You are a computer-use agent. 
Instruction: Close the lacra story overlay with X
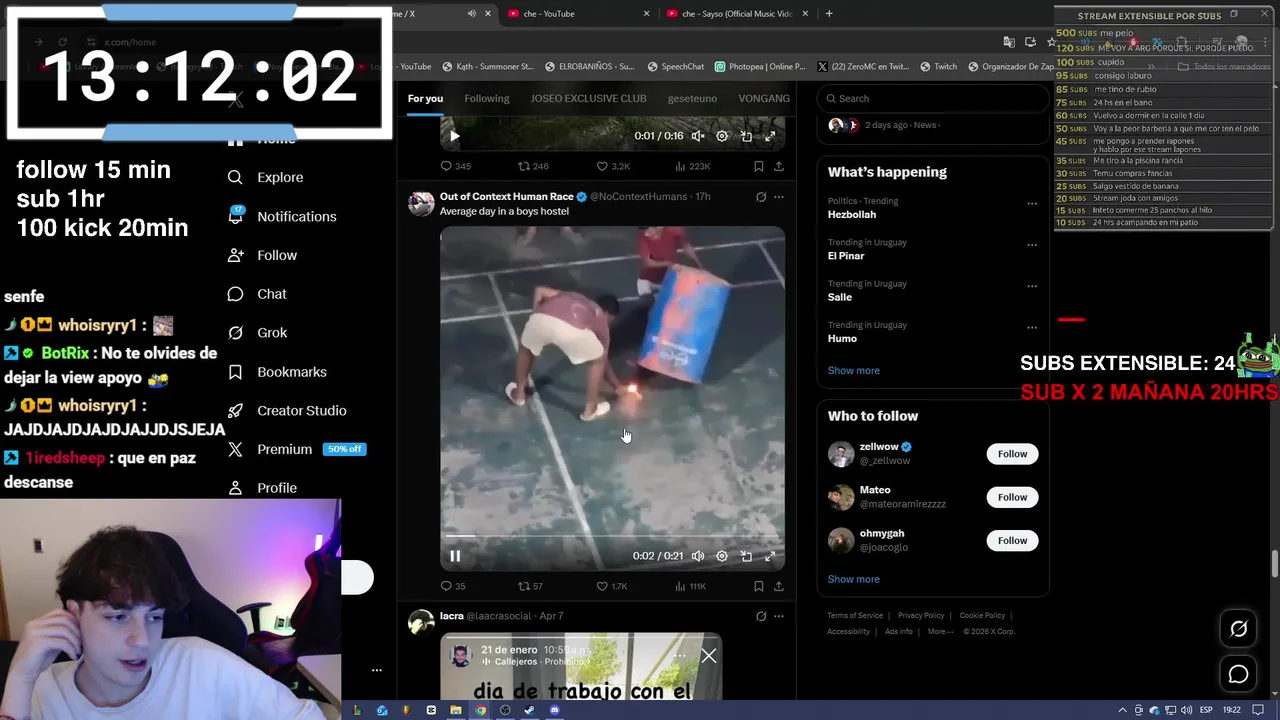(708, 656)
